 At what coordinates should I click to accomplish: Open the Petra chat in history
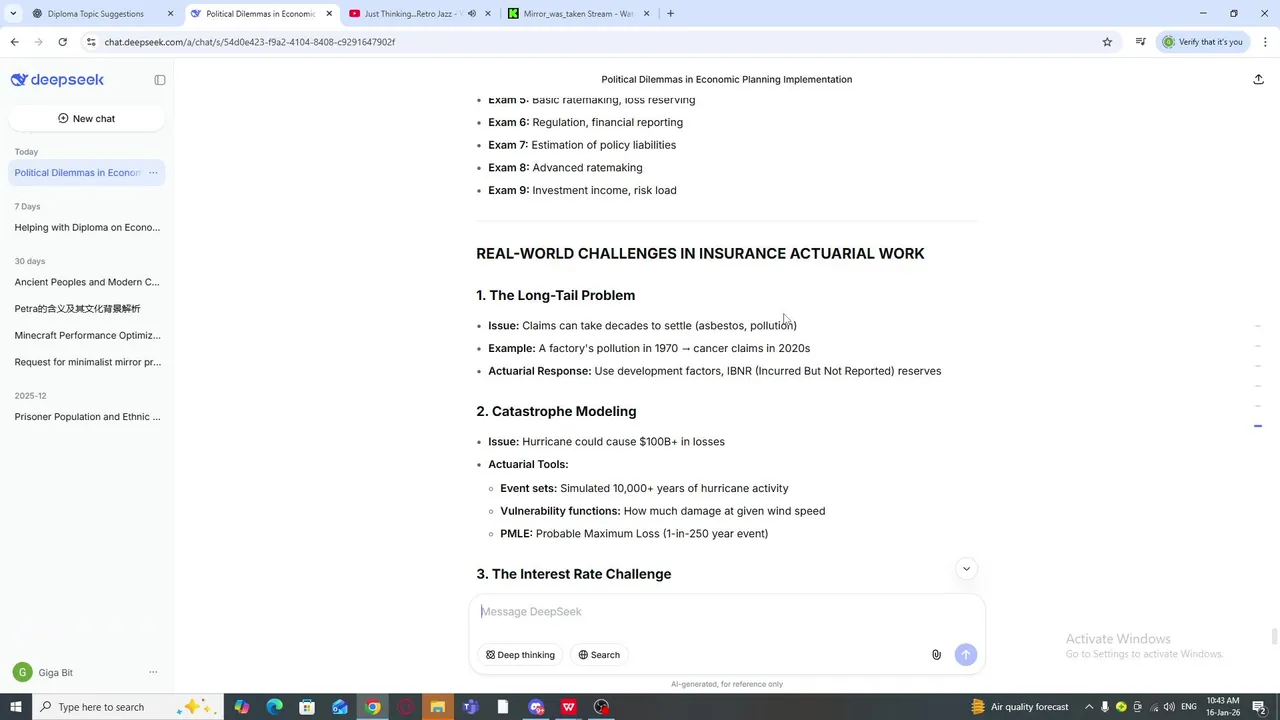[x=87, y=309]
